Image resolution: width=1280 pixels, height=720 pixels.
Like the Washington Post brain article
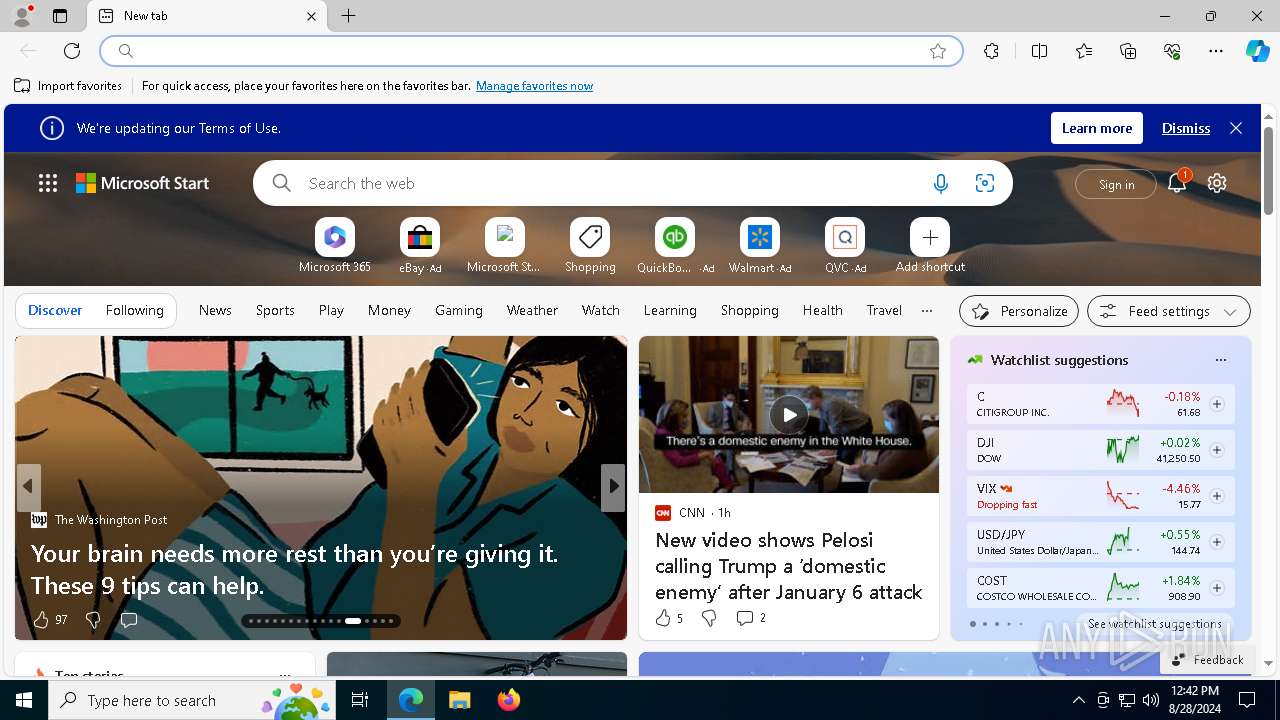[x=41, y=620]
